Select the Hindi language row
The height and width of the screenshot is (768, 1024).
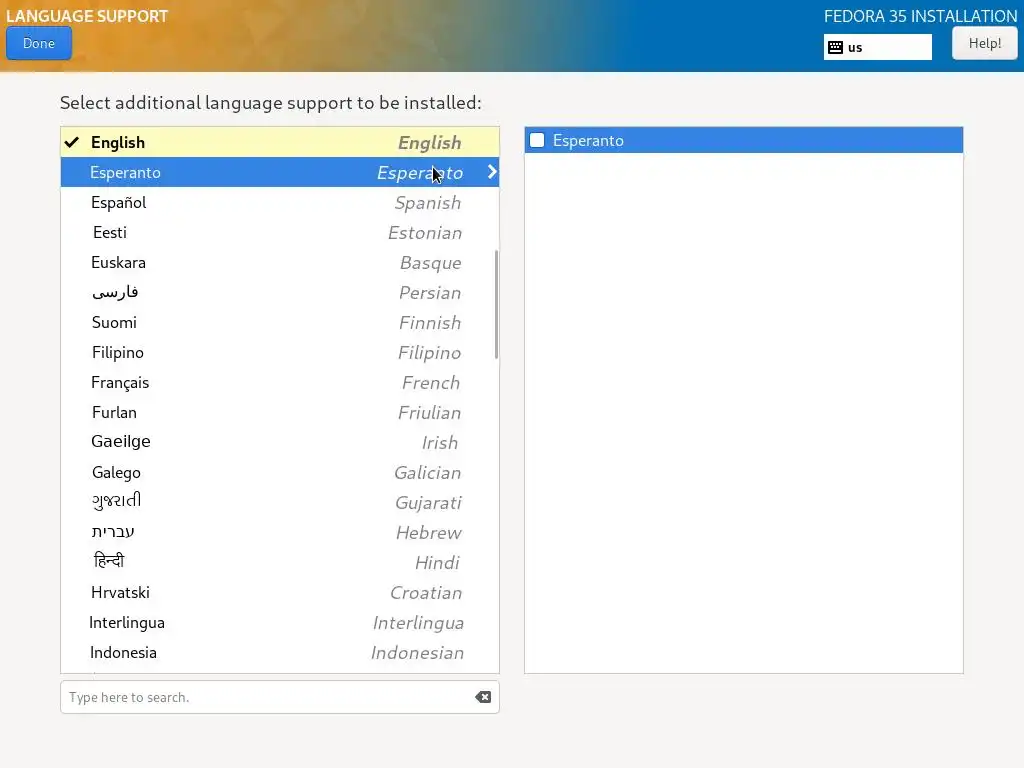pyautogui.click(x=280, y=562)
